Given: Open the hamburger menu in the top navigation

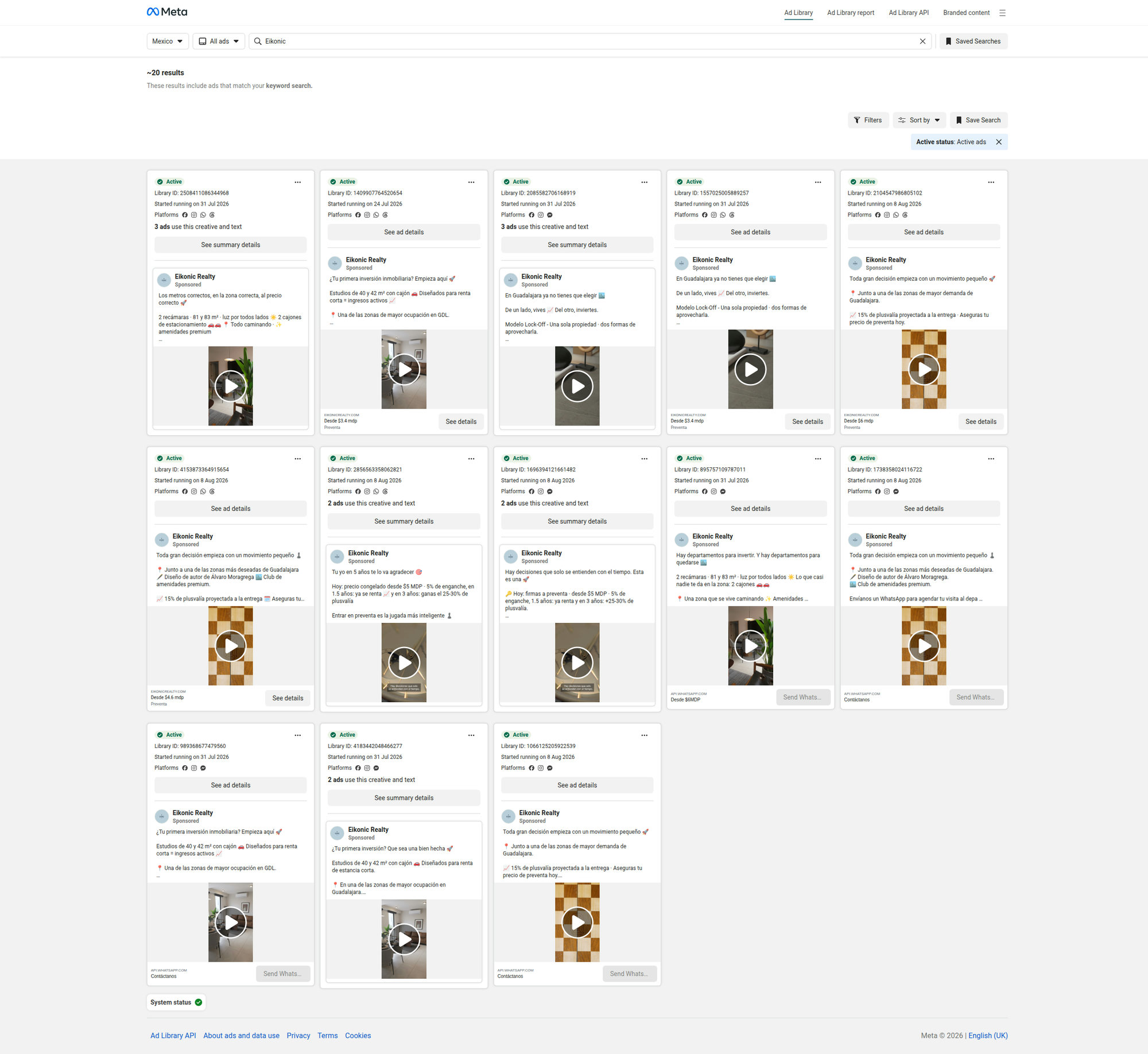Looking at the screenshot, I should click(x=1002, y=13).
